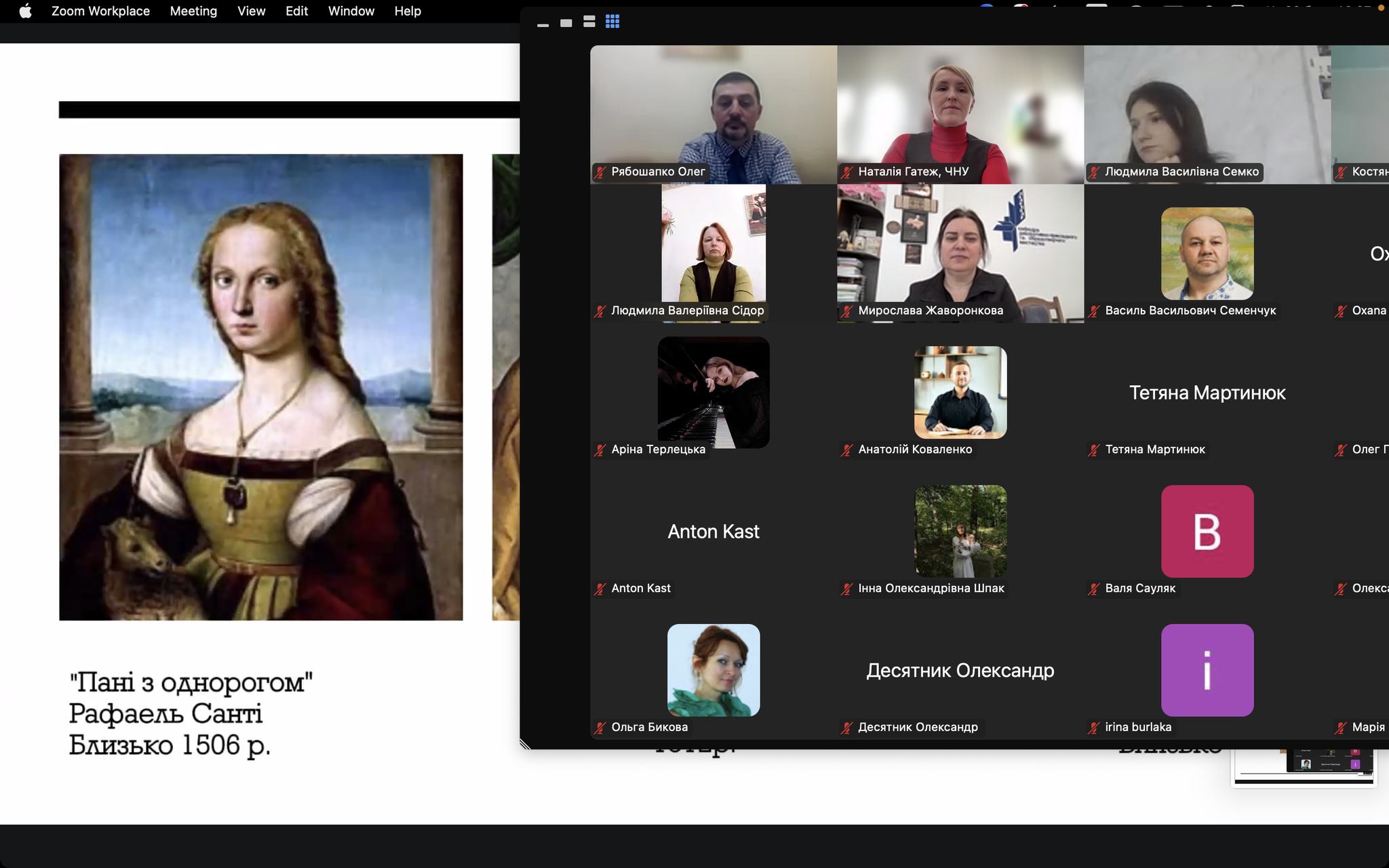Screen dimensions: 1389x868
Task: Click muted mic icon beside Марія
Action: pos(1341,728)
